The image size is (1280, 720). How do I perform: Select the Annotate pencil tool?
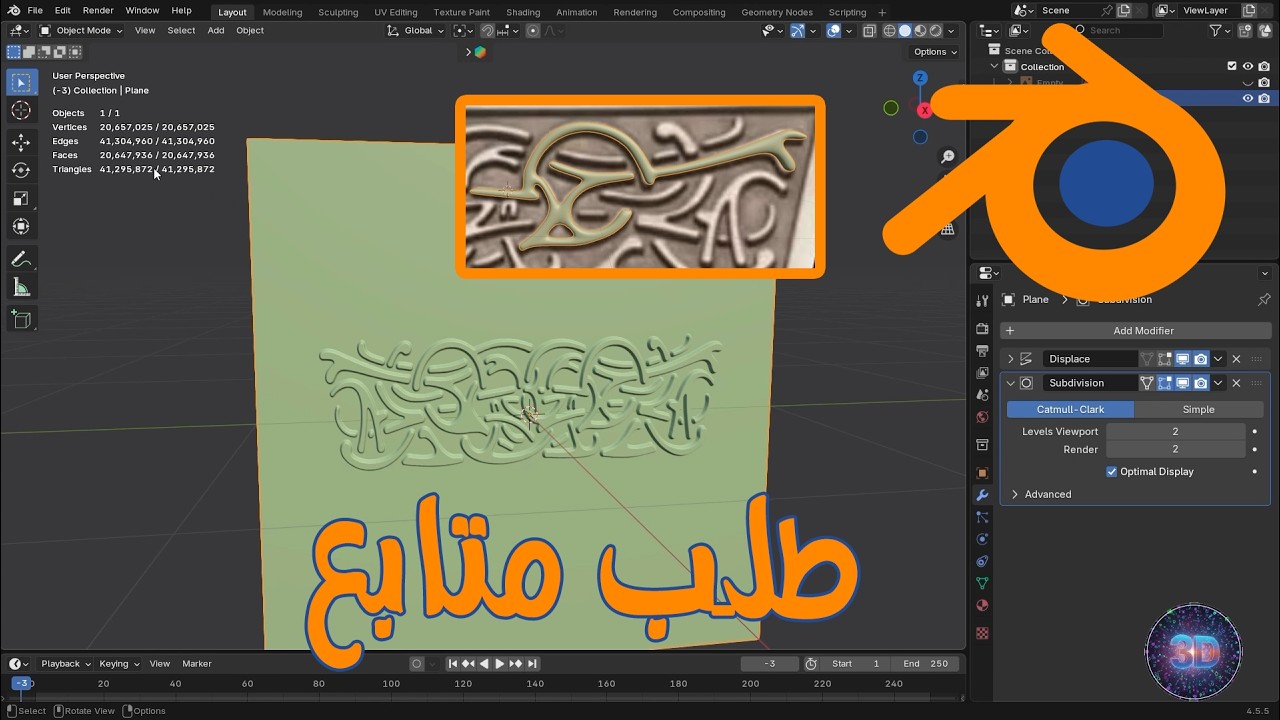click(21, 259)
